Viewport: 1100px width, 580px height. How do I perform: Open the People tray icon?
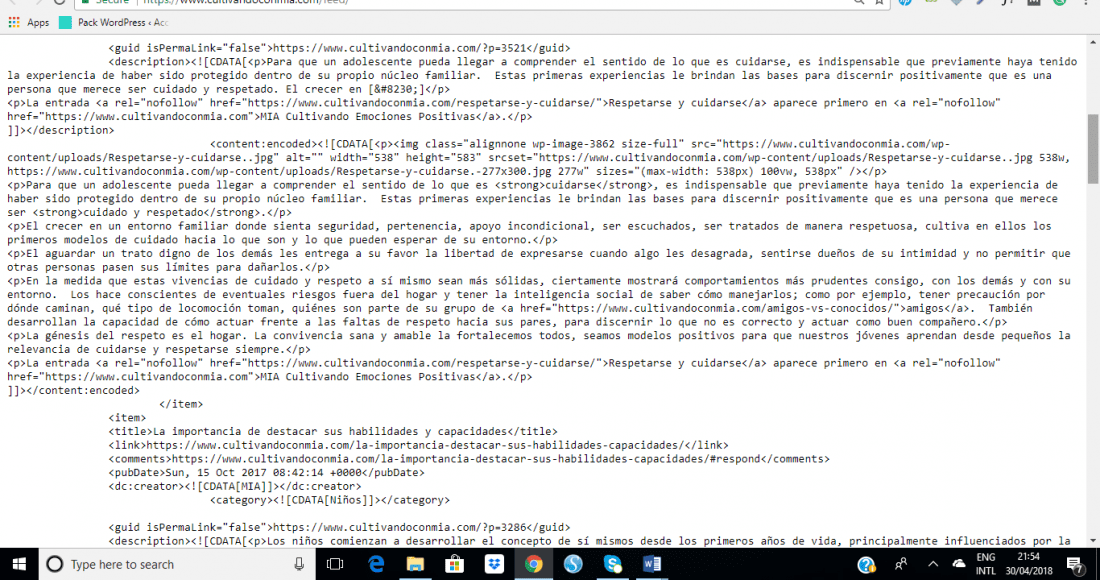(x=901, y=564)
